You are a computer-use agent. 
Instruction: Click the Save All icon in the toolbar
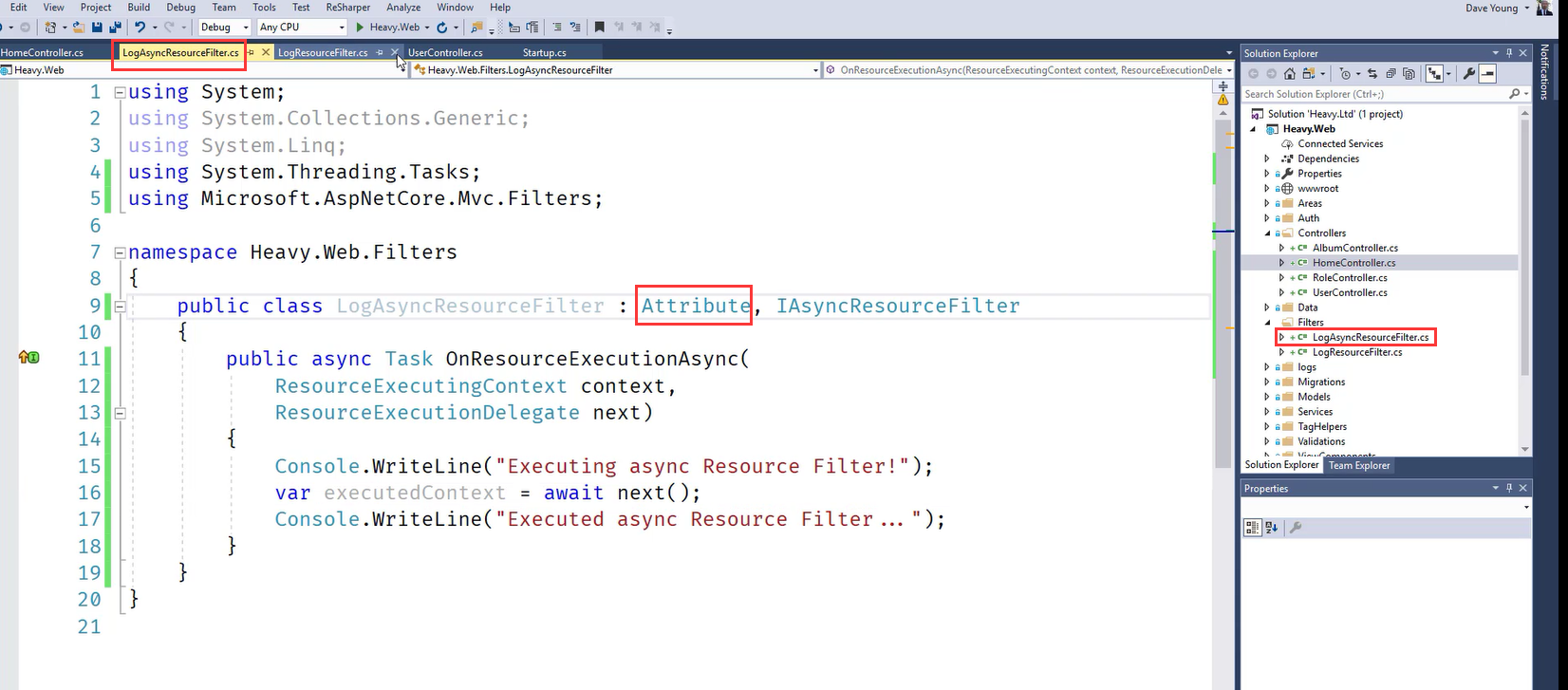[x=115, y=28]
